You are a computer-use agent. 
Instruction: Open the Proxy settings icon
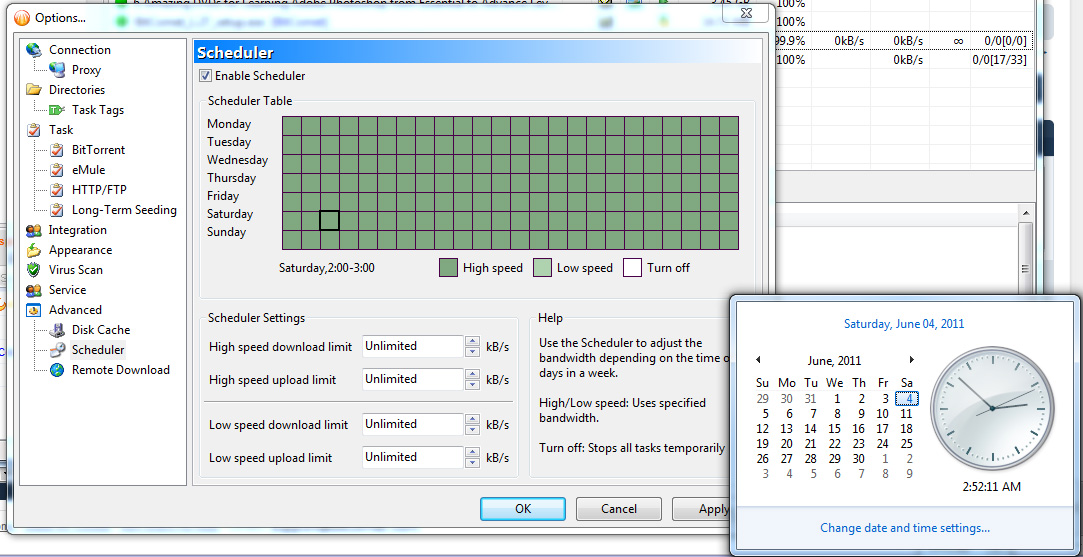click(x=57, y=70)
